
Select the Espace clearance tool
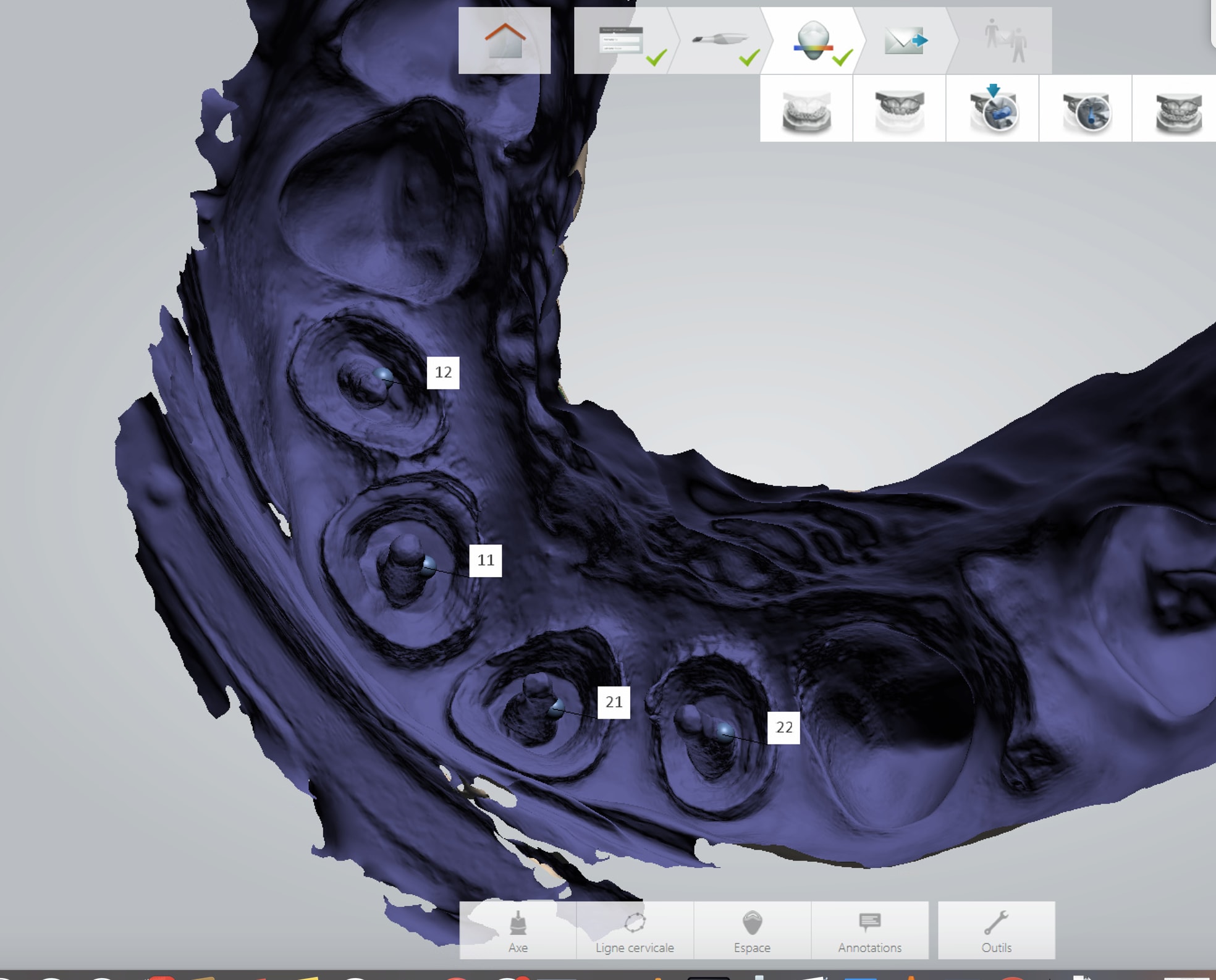tap(752, 931)
